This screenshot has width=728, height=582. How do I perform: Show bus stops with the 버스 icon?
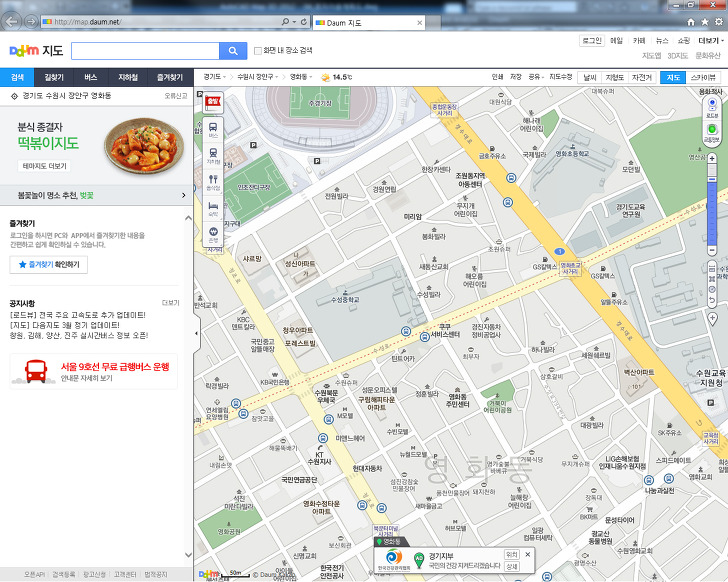[213, 130]
